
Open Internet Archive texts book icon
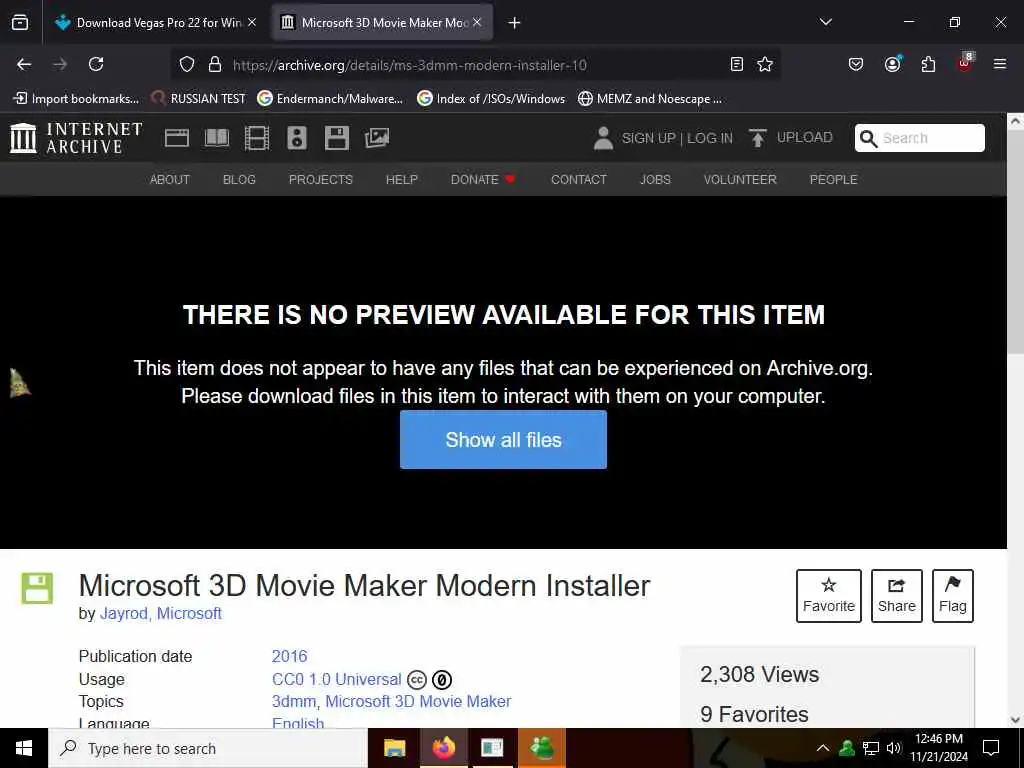pos(217,138)
